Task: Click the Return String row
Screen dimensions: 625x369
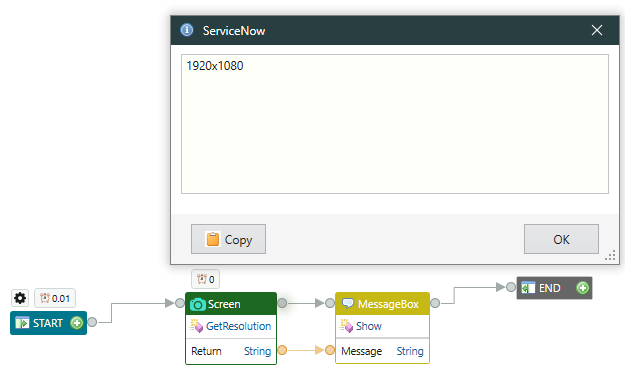Action: tap(231, 351)
